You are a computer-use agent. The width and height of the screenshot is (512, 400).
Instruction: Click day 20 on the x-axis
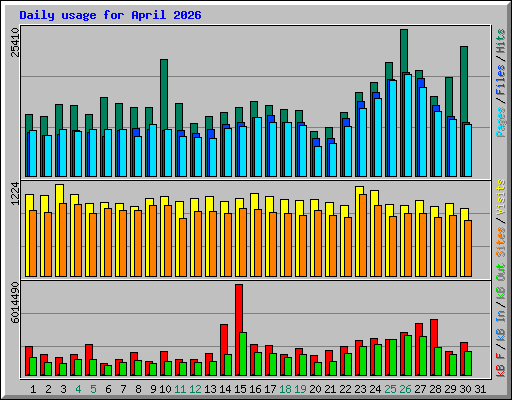pos(315,389)
